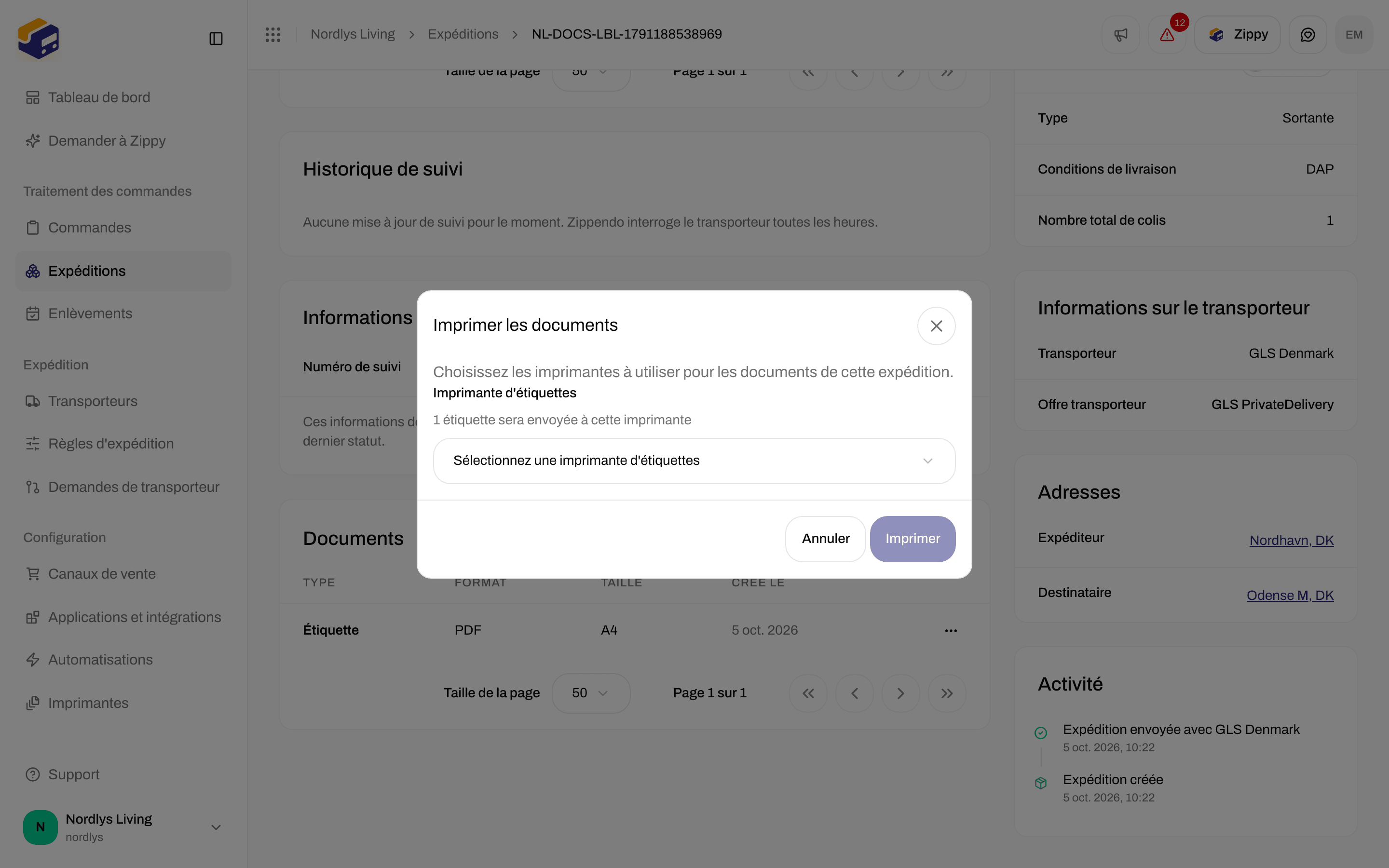Open the Étiquette row actions menu
Viewport: 1389px width, 868px height.
pyautogui.click(x=951, y=630)
